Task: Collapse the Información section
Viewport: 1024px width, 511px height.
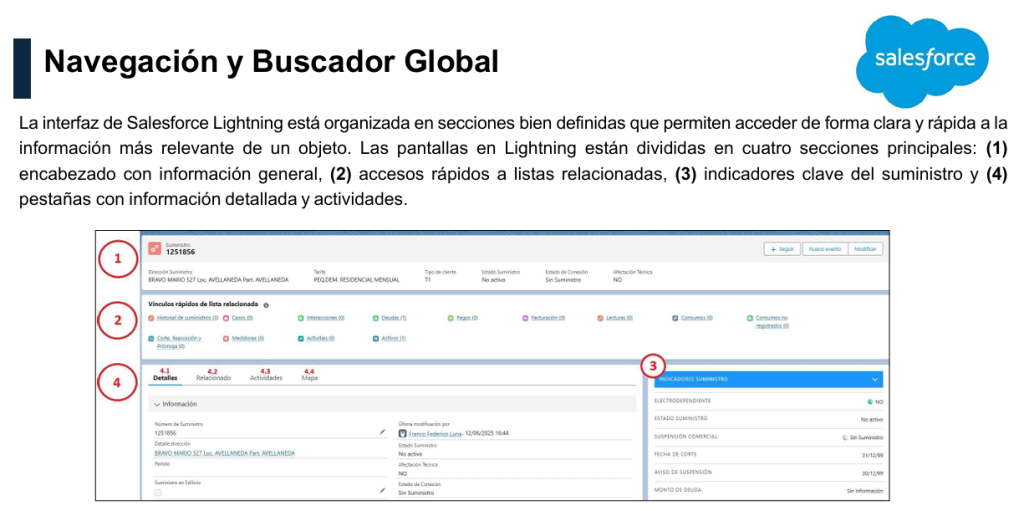Action: (x=157, y=404)
